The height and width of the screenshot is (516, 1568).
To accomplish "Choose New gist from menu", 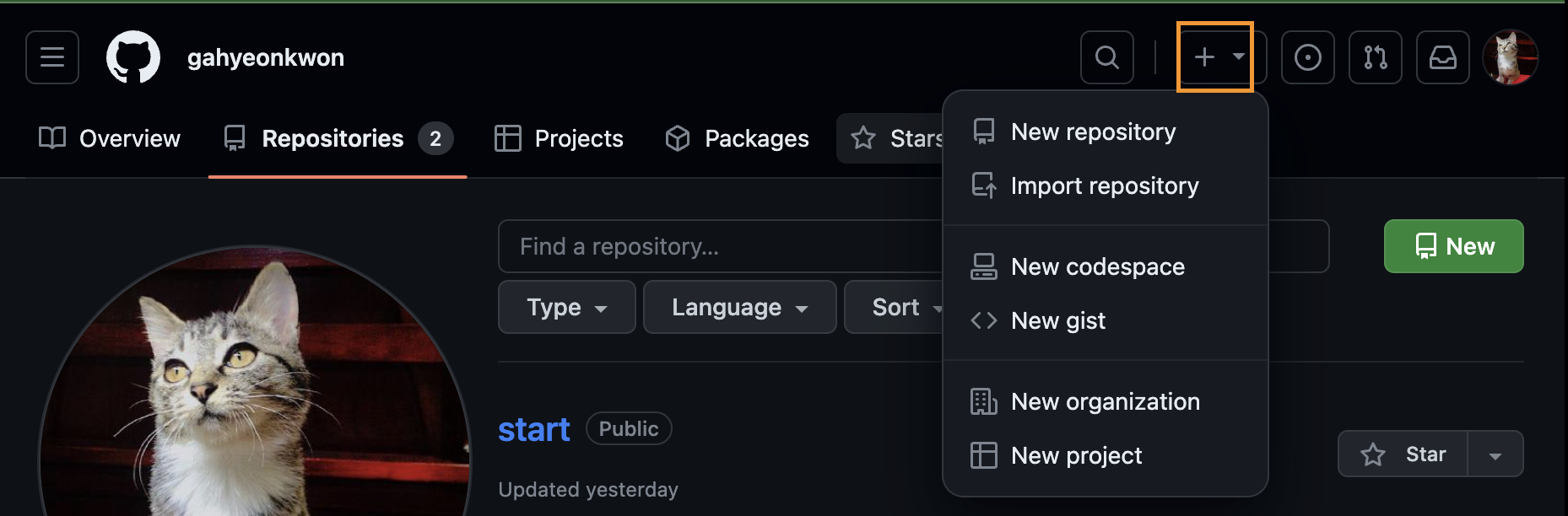I will 1057,321.
